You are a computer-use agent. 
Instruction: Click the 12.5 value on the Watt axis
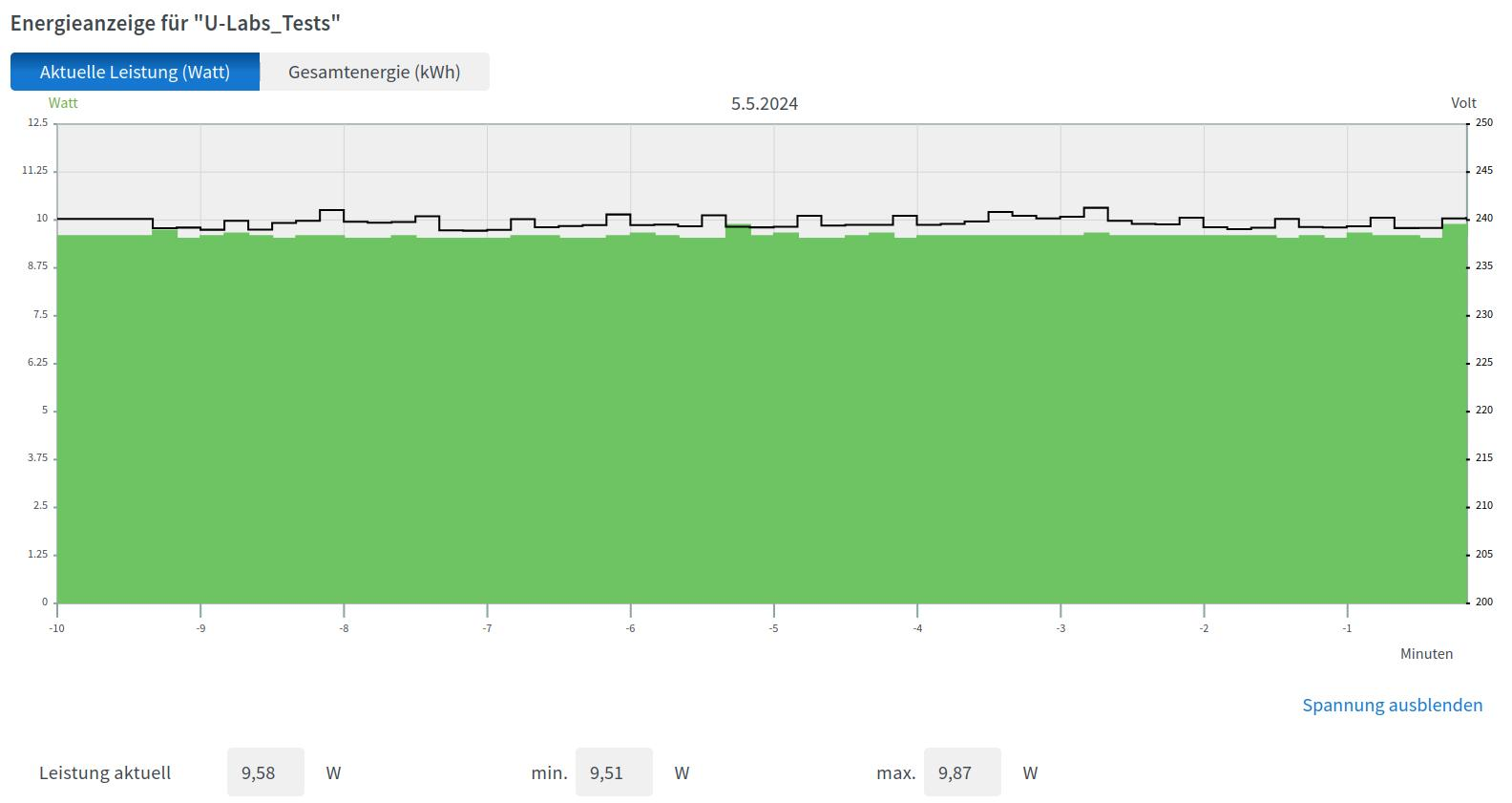(x=38, y=122)
